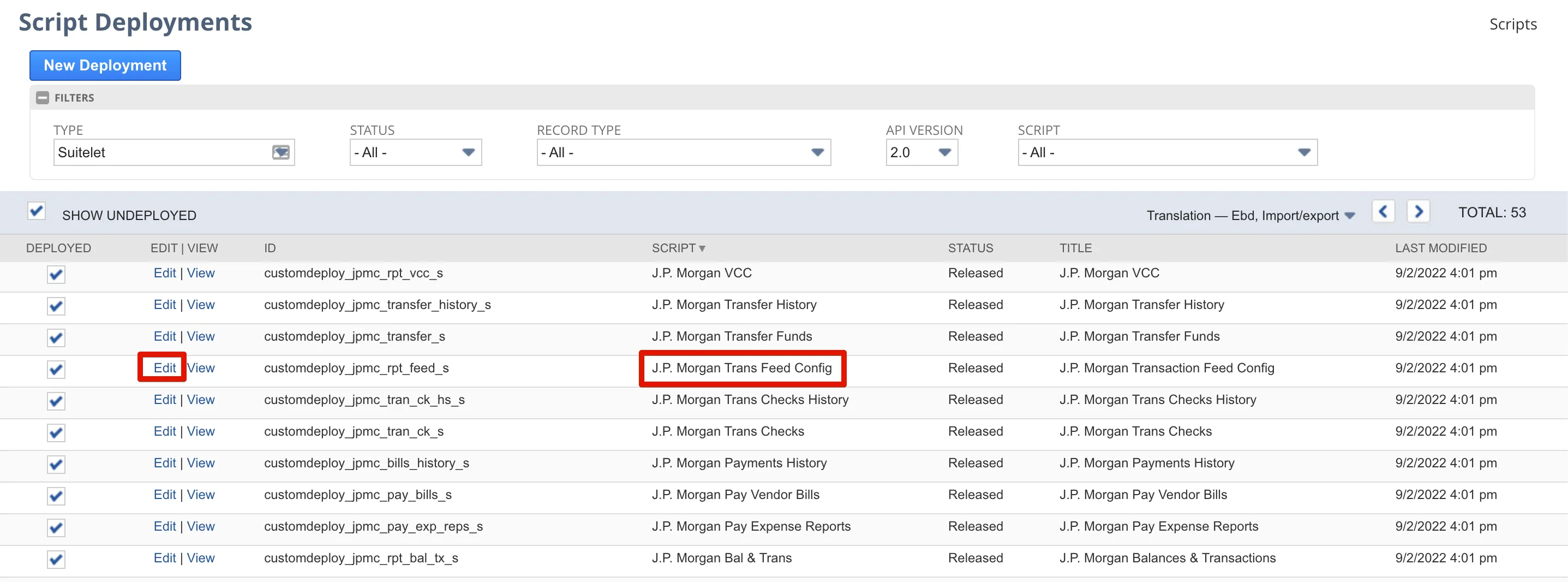Click the Title column header
Image resolution: width=1568 pixels, height=582 pixels.
click(x=1075, y=248)
